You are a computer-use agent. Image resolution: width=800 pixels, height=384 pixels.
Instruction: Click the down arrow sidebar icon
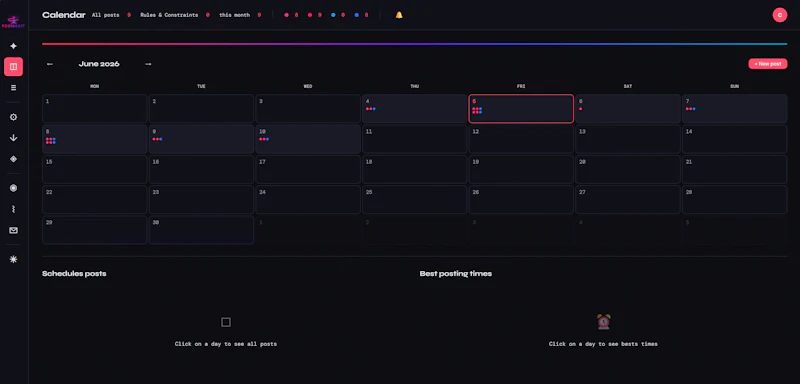click(13, 138)
